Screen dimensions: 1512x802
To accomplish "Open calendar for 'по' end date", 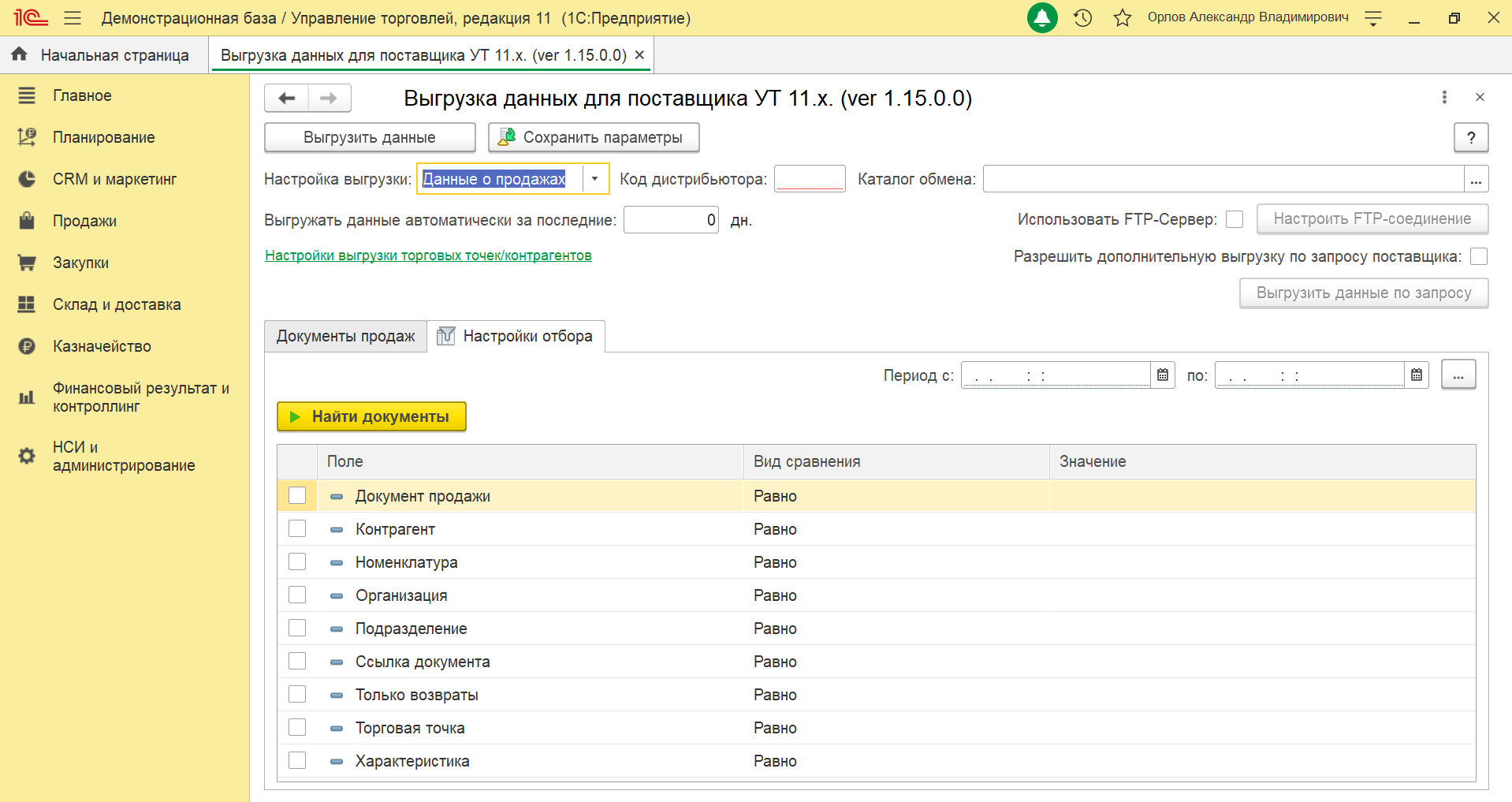I will (x=1417, y=375).
